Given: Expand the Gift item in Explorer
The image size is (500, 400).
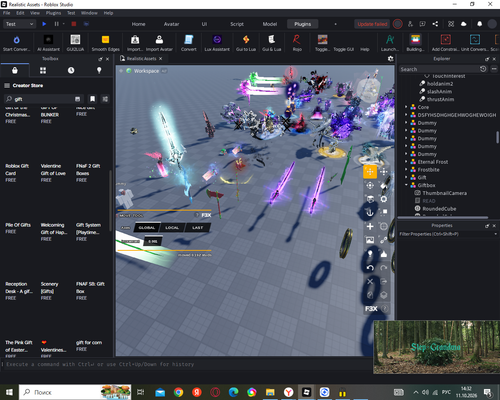Looking at the screenshot, I should pyautogui.click(x=406, y=177).
